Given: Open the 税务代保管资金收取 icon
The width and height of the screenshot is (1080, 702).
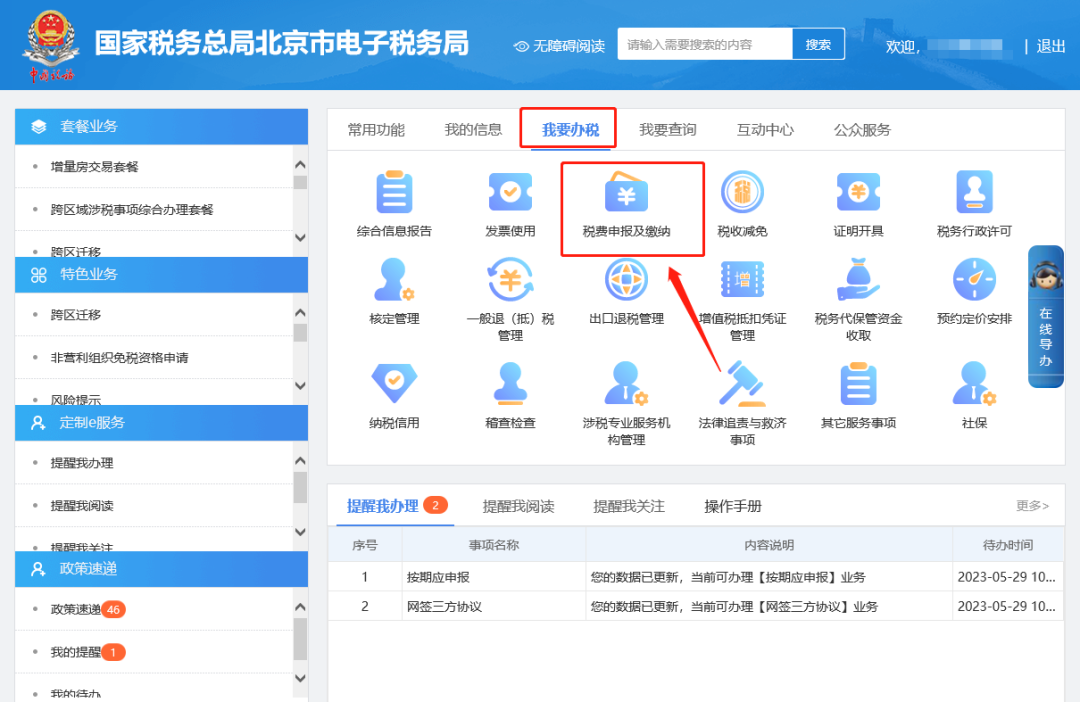Looking at the screenshot, I should [x=858, y=280].
